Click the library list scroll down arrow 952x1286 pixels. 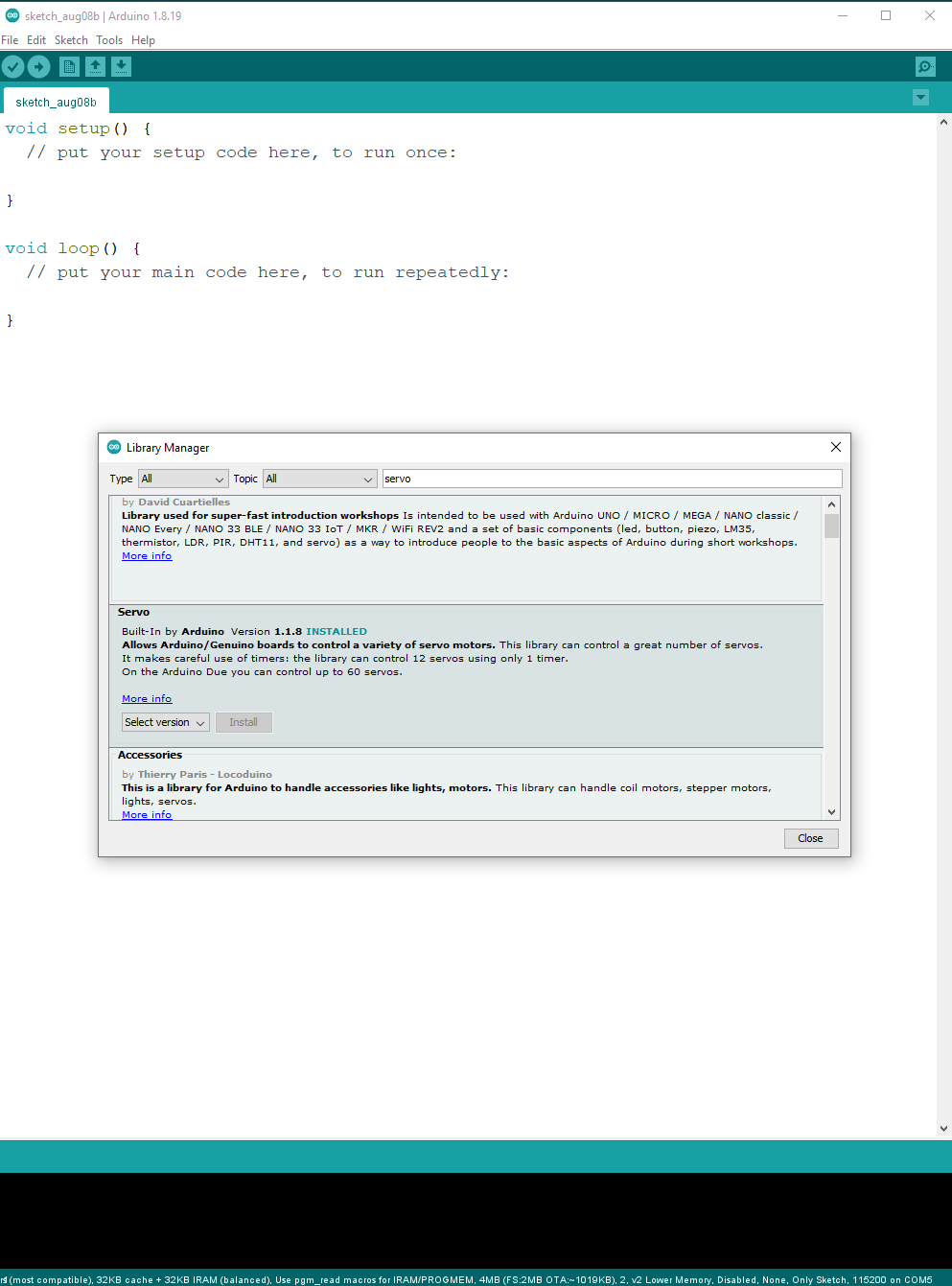click(831, 811)
